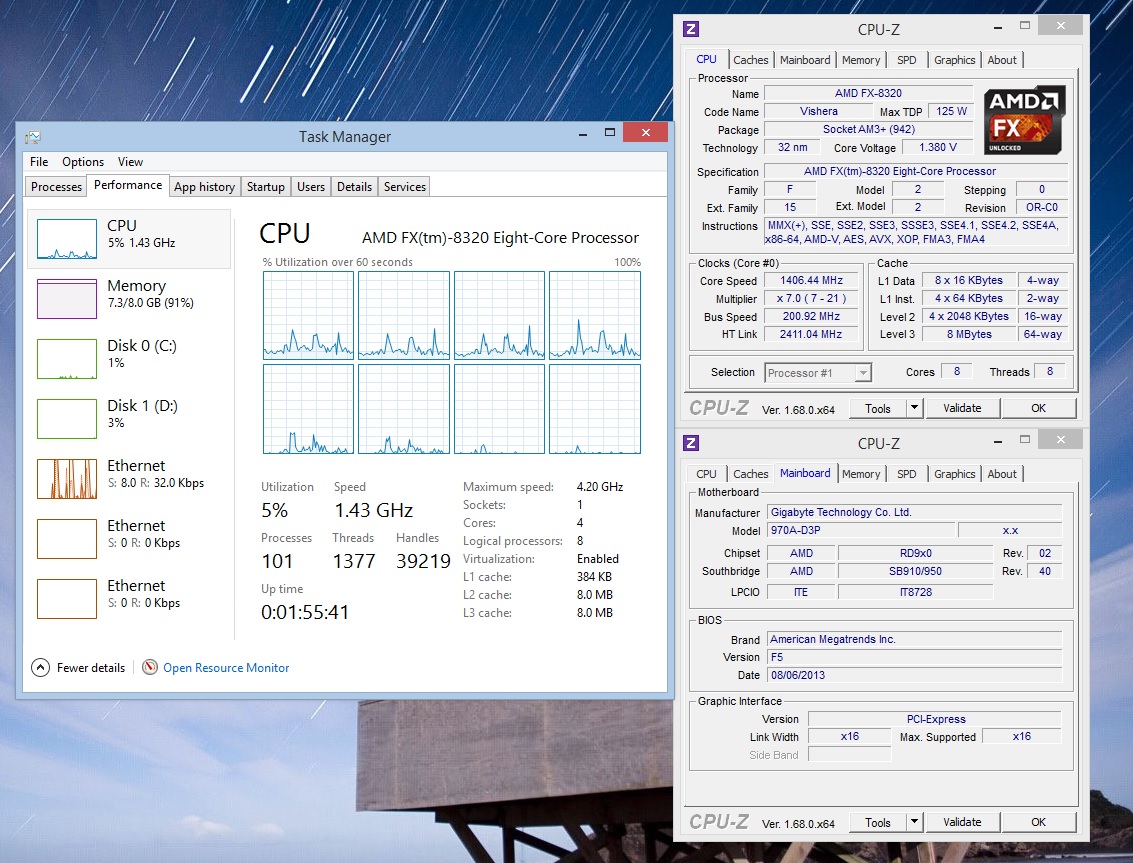Click the upper CPU-Z window Z logo icon
Screen dimensions: 1133x863
[691, 29]
